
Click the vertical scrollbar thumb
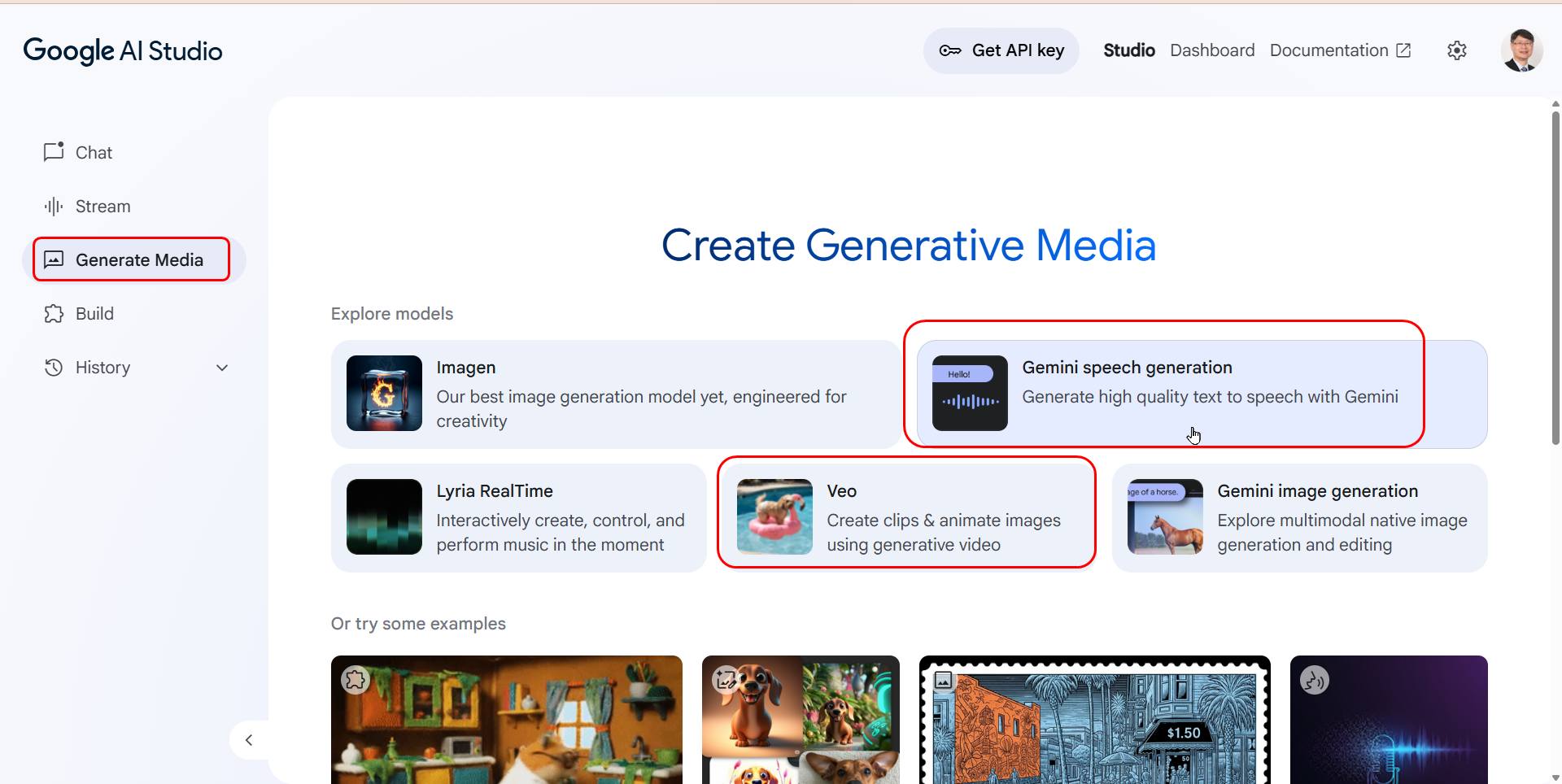(x=1555, y=278)
